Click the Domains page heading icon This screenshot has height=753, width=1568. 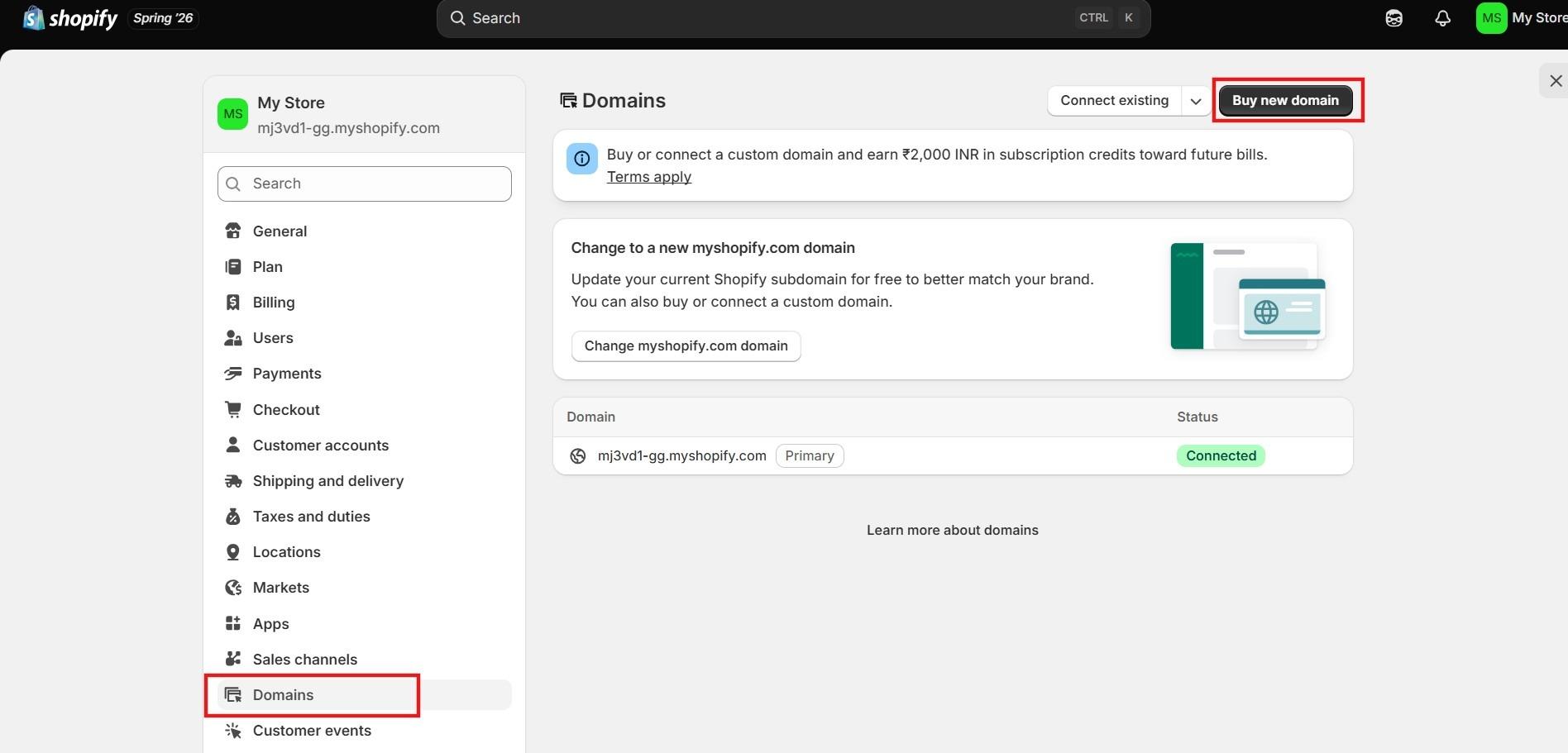568,101
